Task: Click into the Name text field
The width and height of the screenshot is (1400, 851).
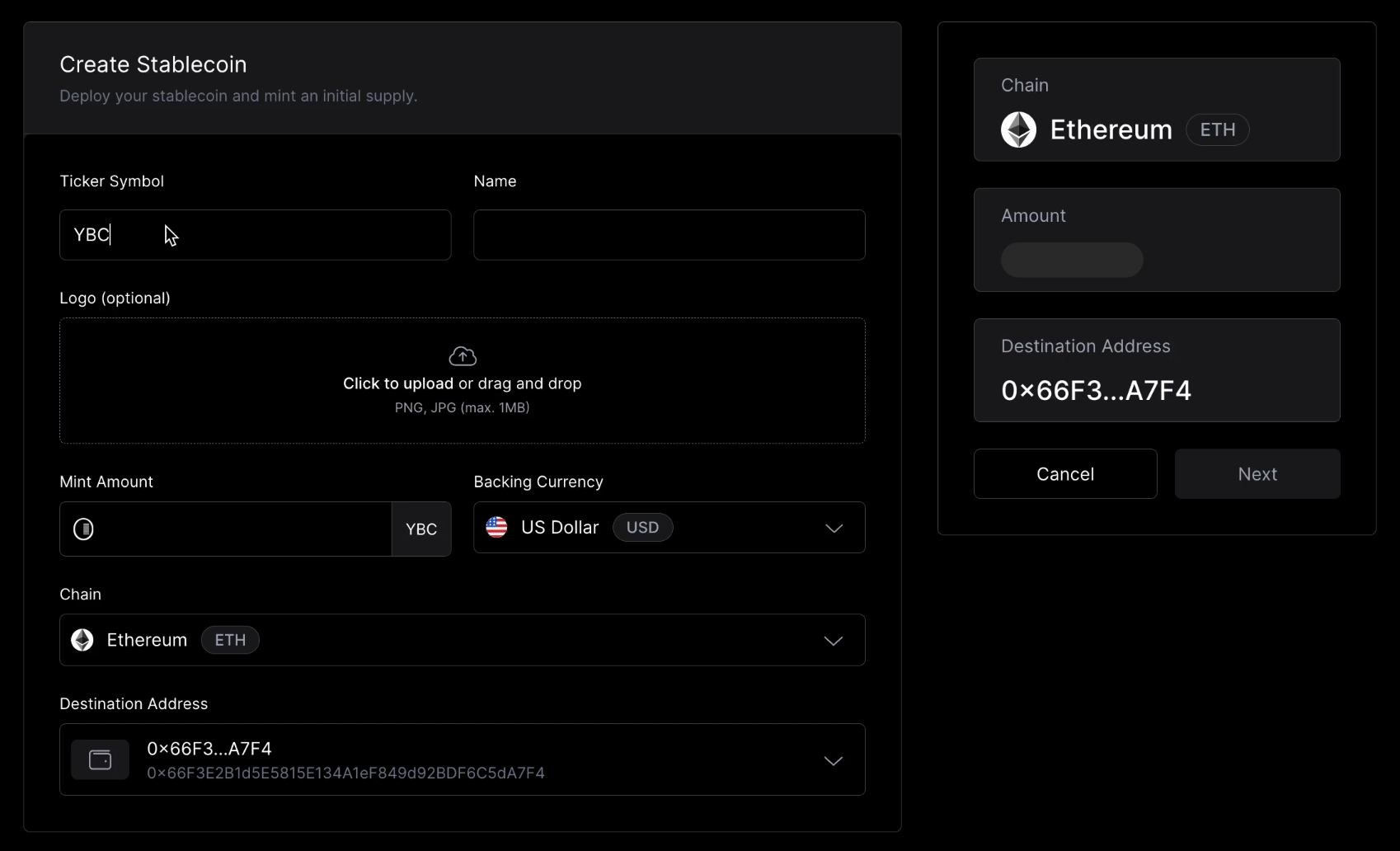Action: [x=669, y=235]
